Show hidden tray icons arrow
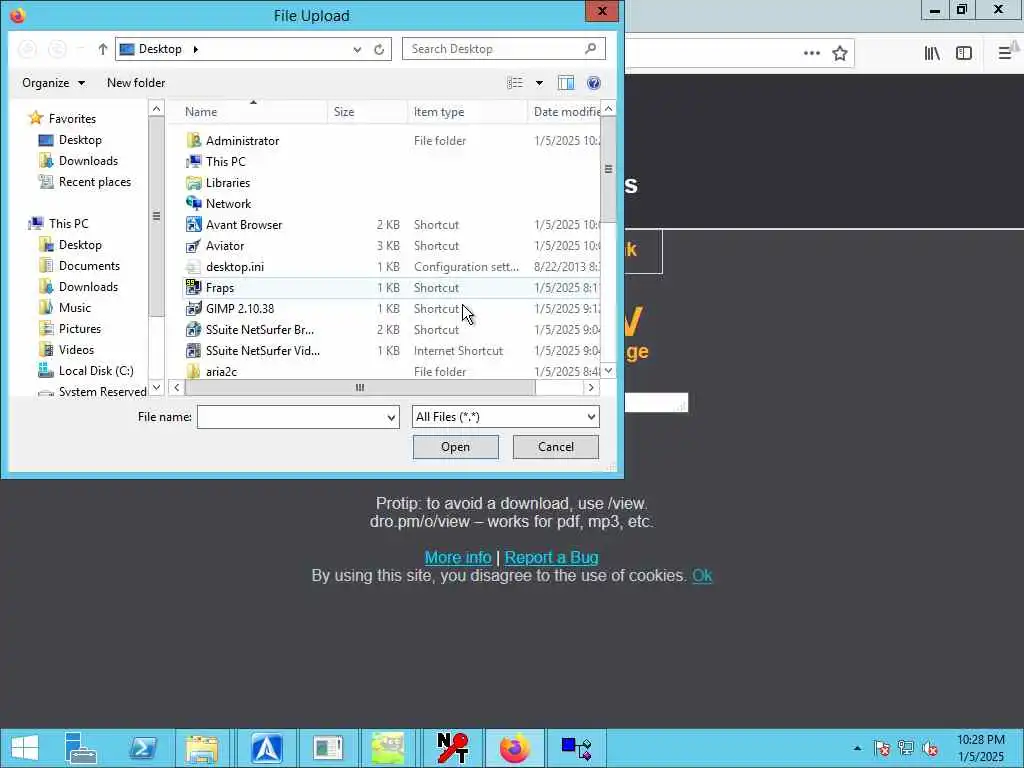Screen dimensions: 1024x768 tap(857, 748)
